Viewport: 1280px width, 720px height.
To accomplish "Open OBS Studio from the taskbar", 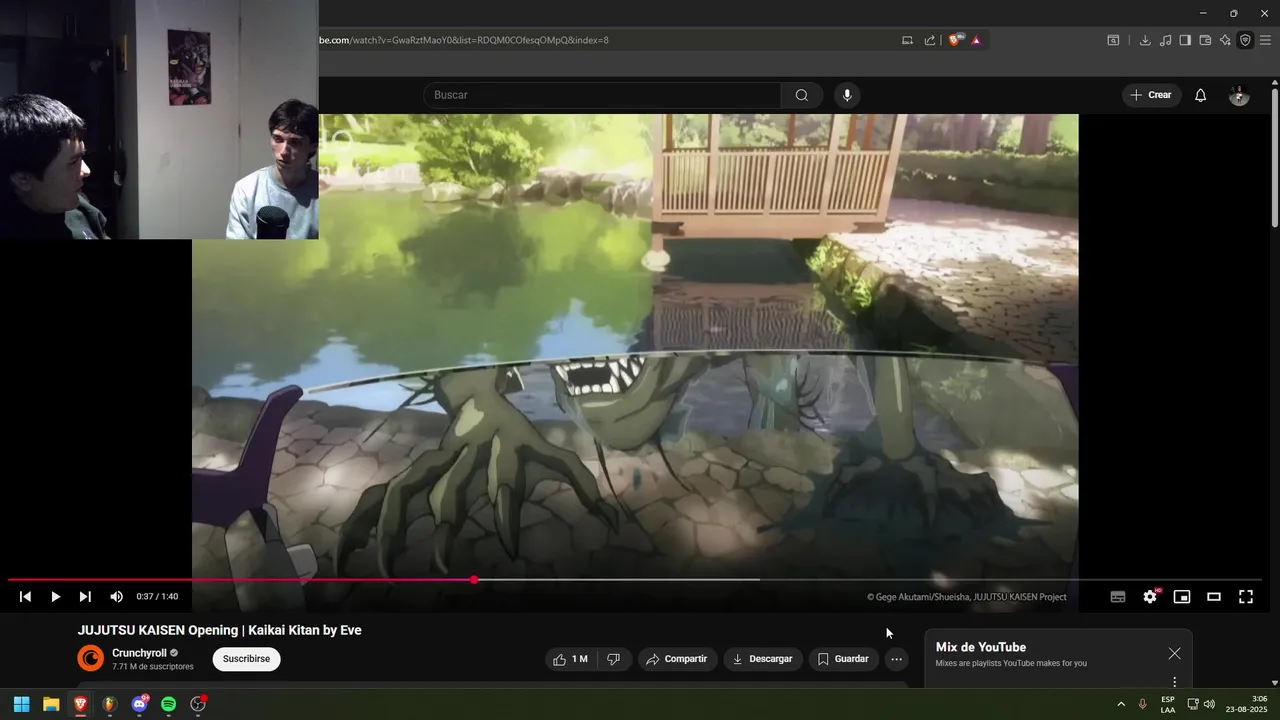I will 198,704.
